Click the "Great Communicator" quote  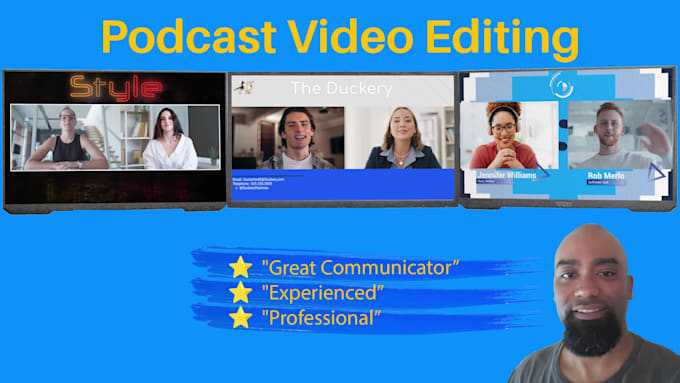click(x=360, y=268)
